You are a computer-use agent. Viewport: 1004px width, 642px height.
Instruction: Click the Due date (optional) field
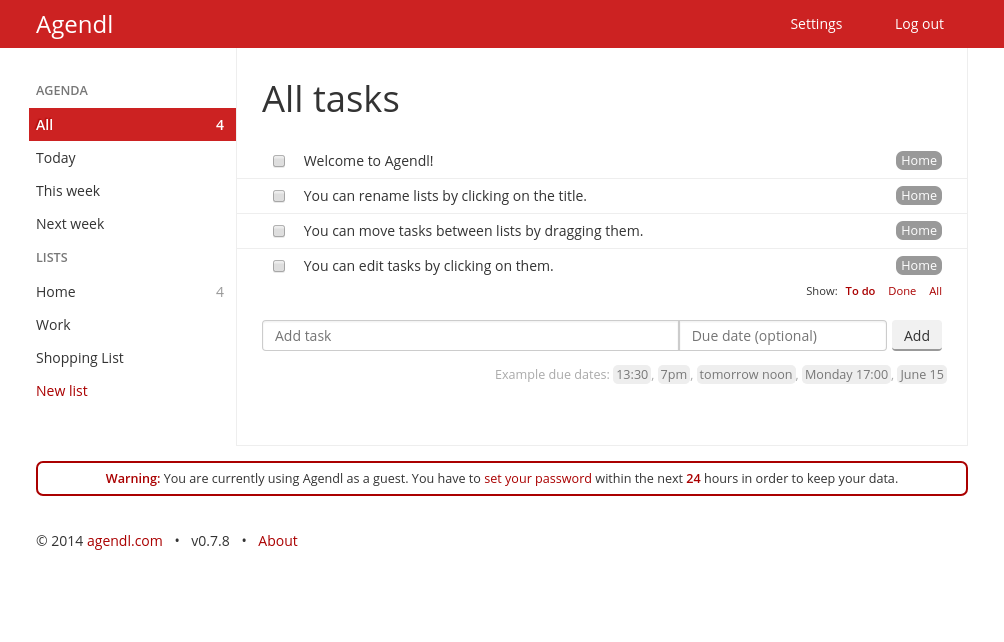point(783,336)
